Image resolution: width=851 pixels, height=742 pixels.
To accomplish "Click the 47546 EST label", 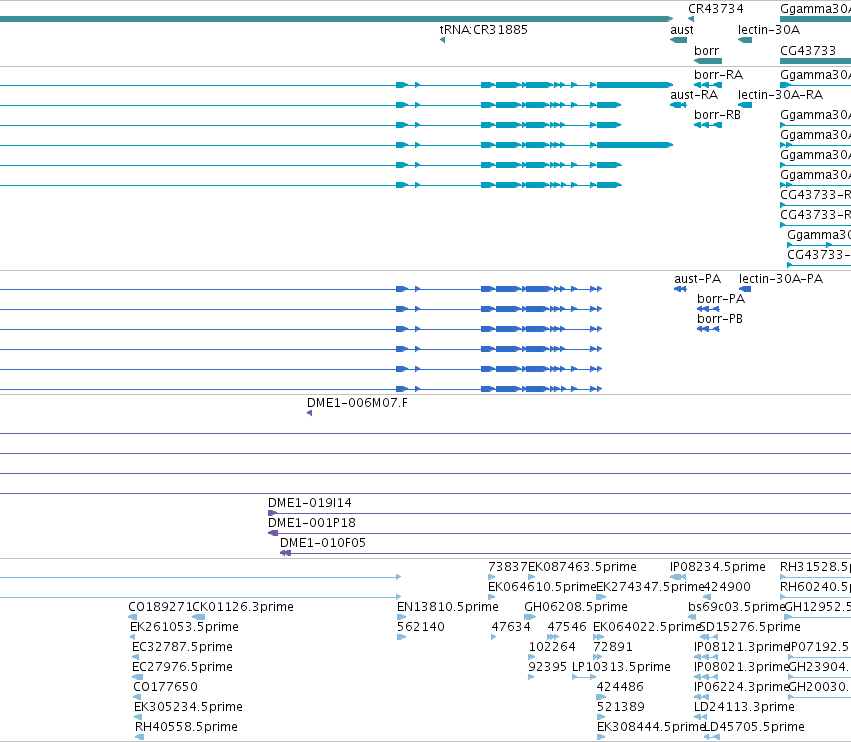I will [567, 627].
